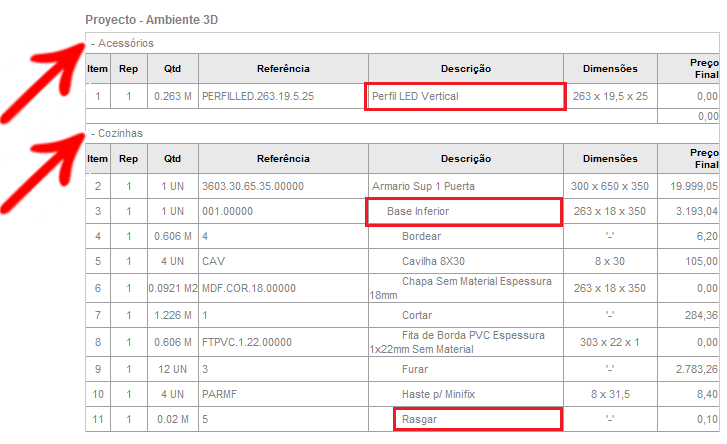Viewport: 727px width, 444px height.
Task: Select the Perfil LED Vertical description cell
Action: [x=466, y=96]
